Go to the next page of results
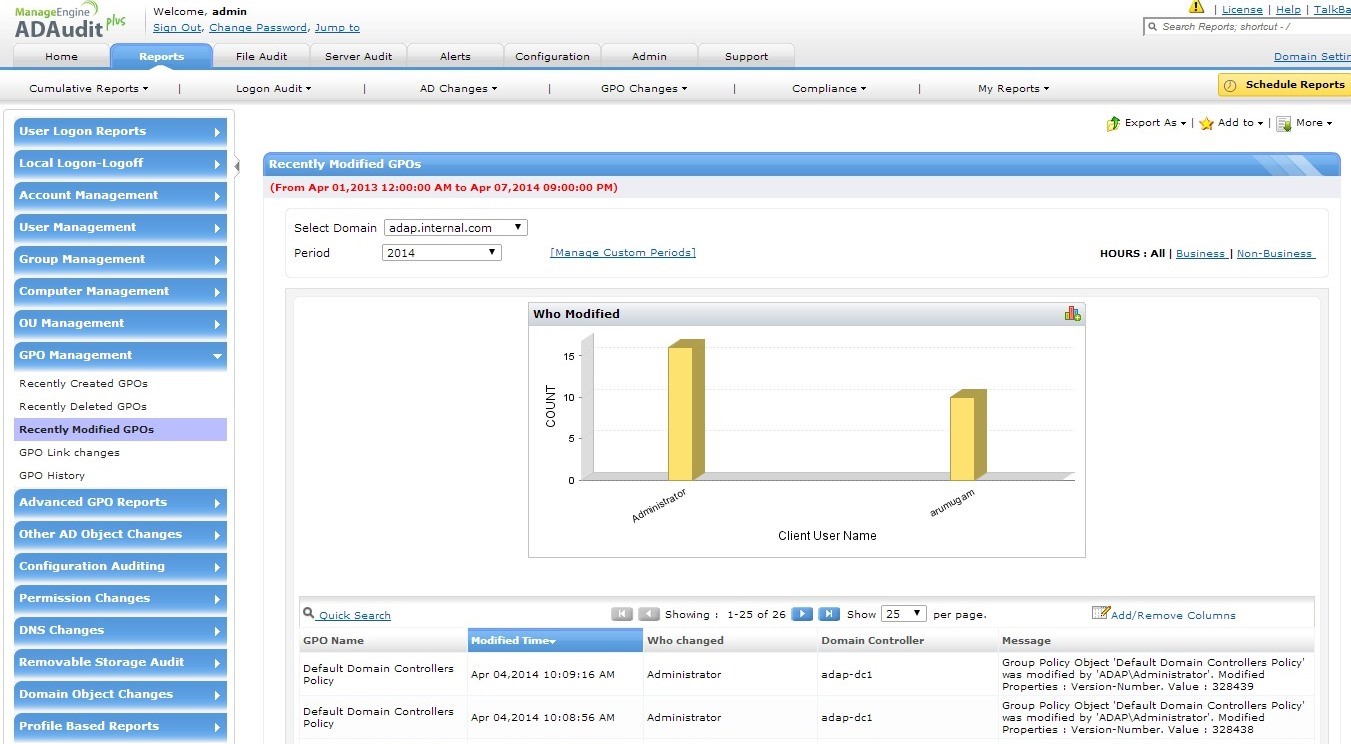Image resolution: width=1351 pixels, height=744 pixels. (x=801, y=614)
